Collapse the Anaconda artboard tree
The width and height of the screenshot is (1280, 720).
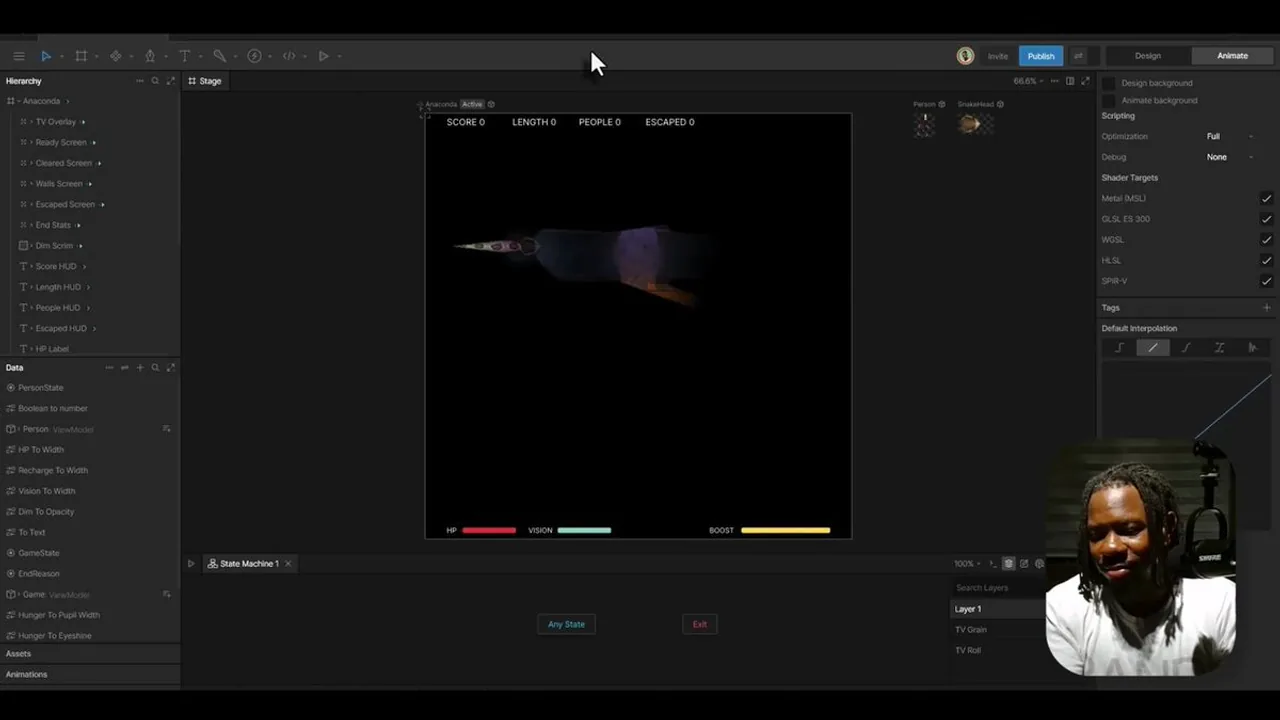click(x=19, y=101)
